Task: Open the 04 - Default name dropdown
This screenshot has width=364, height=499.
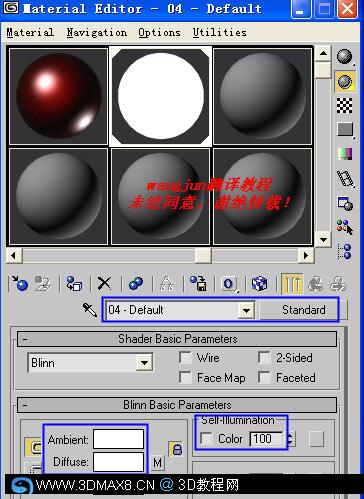Action: pyautogui.click(x=246, y=310)
